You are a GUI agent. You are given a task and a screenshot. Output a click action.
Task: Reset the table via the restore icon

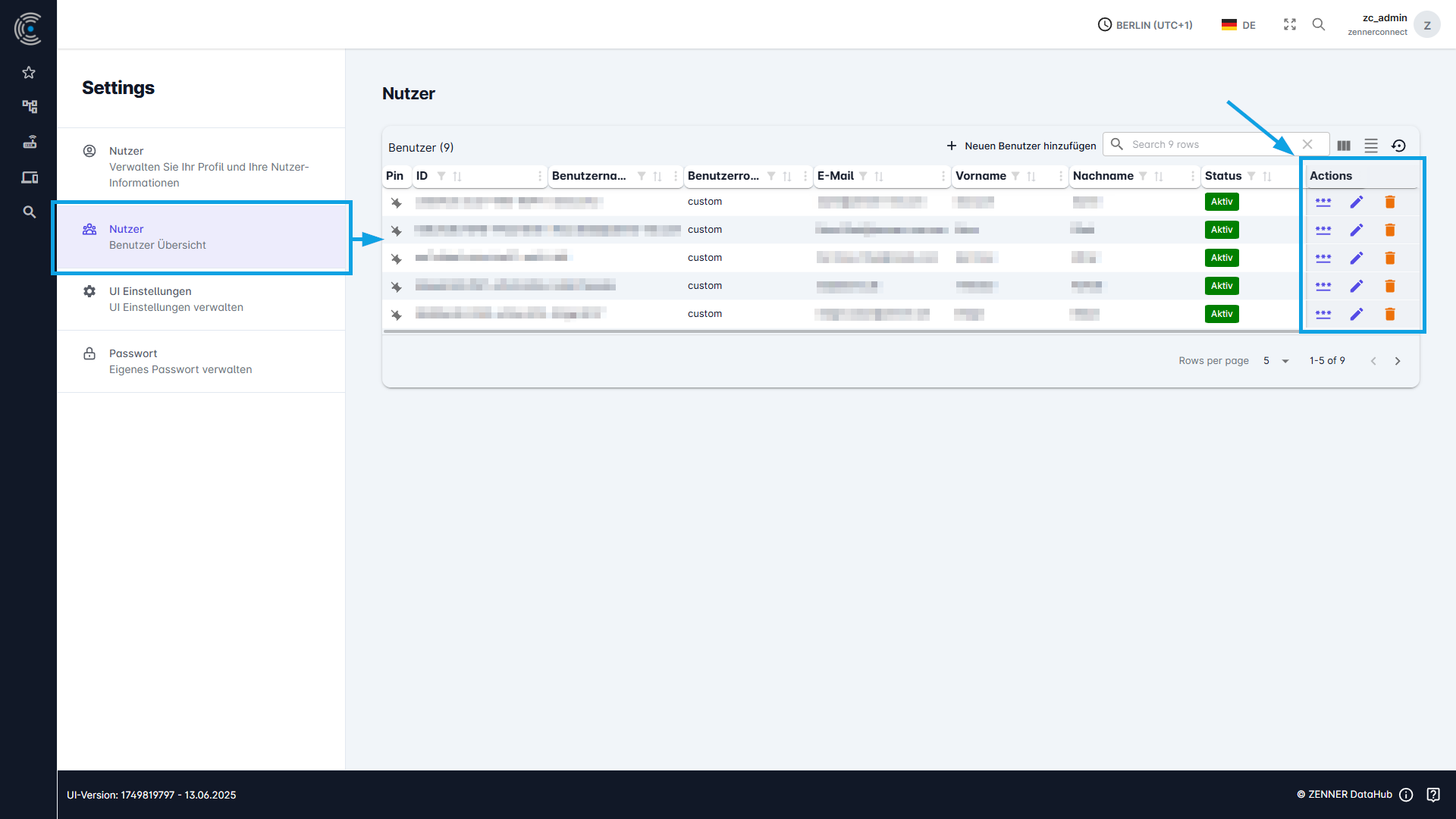click(1399, 145)
